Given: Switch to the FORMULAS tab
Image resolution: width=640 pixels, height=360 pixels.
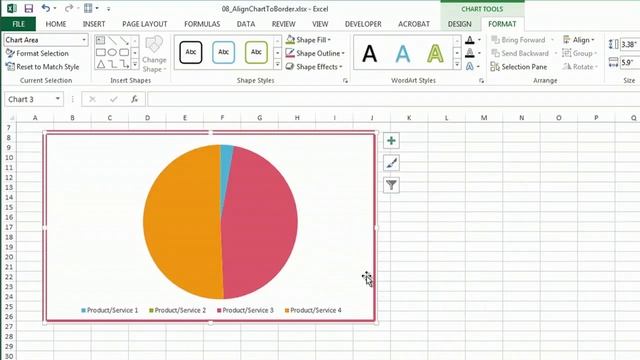Looking at the screenshot, I should (202, 24).
